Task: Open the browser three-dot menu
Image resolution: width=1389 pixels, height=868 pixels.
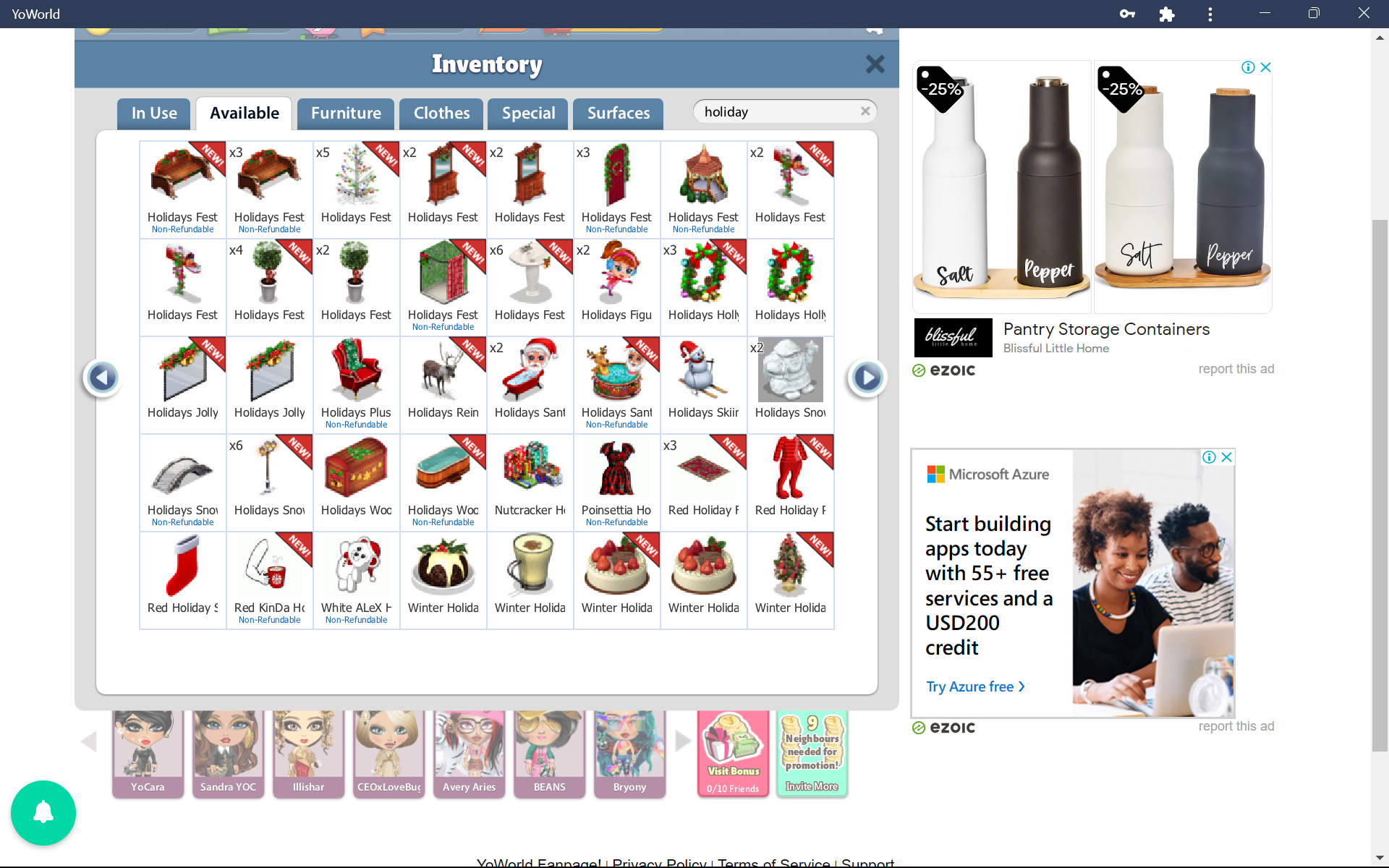Action: 1210,14
